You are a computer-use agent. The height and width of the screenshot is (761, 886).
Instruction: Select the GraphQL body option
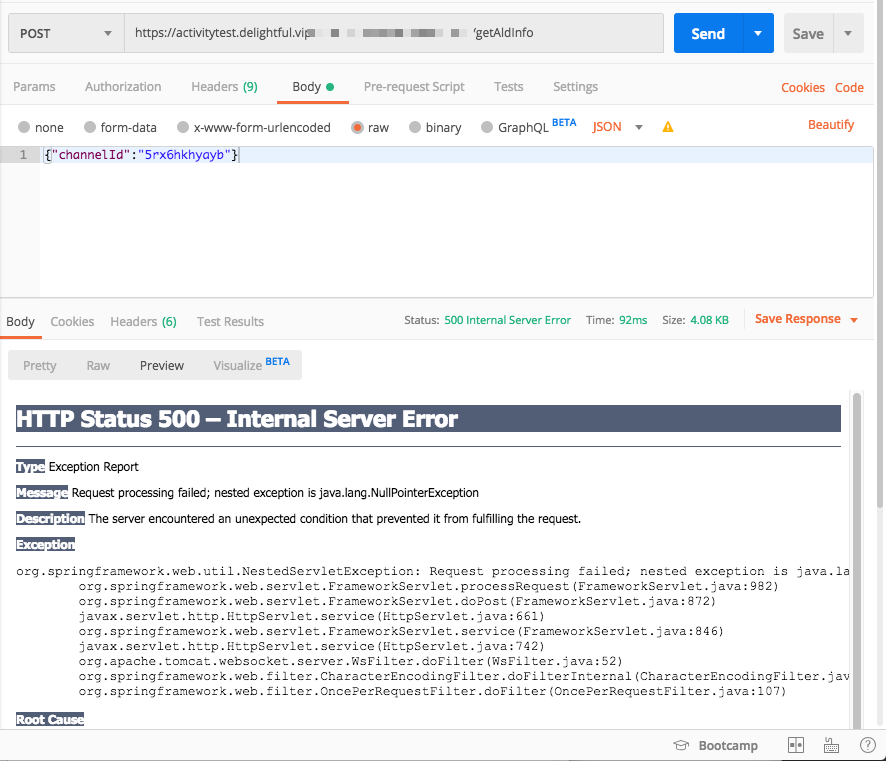coord(487,127)
